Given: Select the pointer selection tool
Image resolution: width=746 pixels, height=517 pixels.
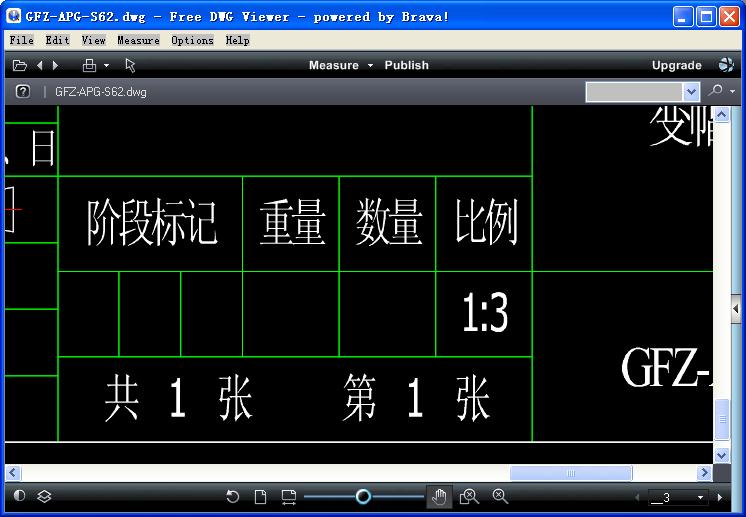Looking at the screenshot, I should [130, 65].
